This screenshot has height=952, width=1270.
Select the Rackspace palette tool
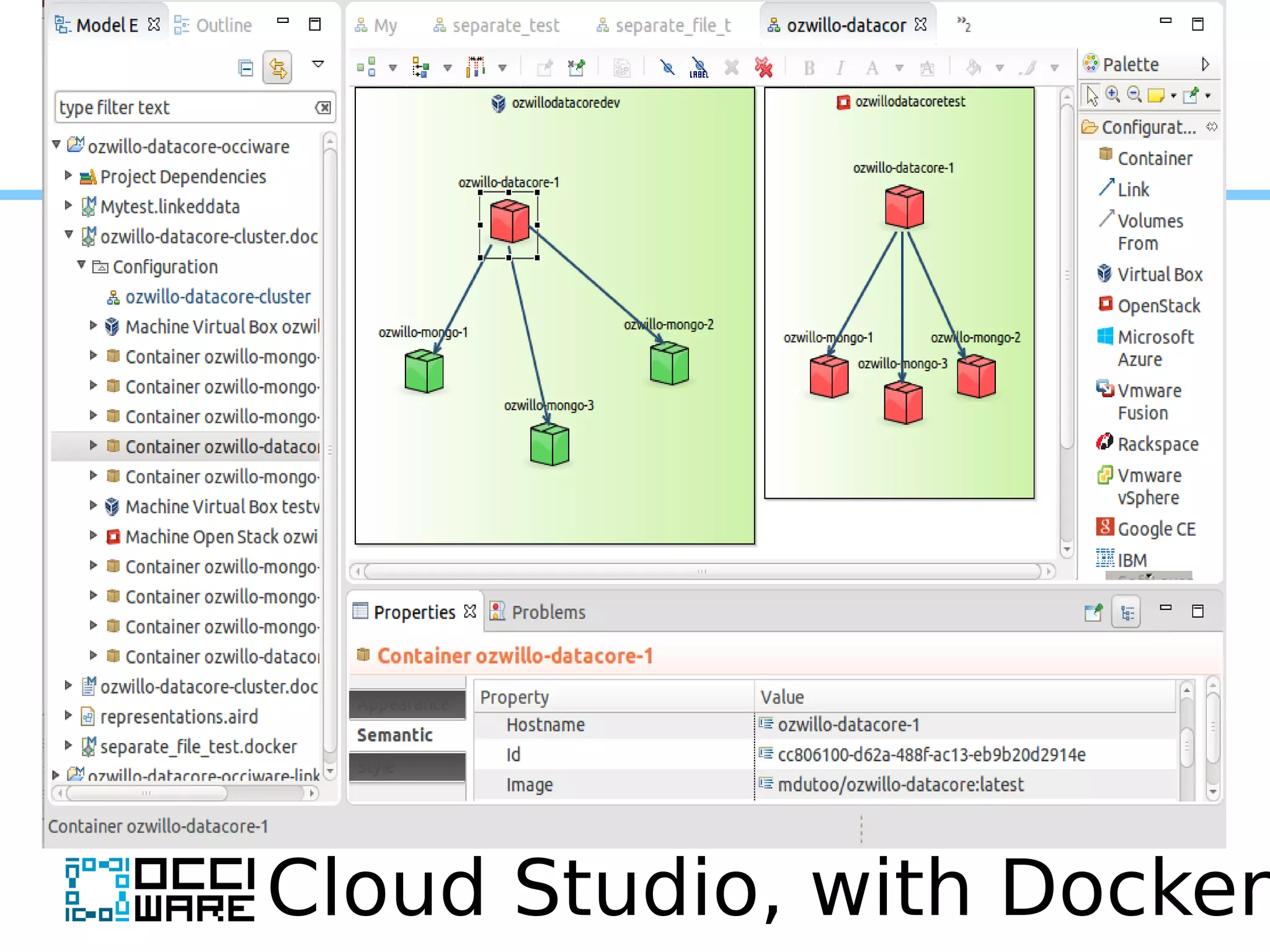[1148, 444]
